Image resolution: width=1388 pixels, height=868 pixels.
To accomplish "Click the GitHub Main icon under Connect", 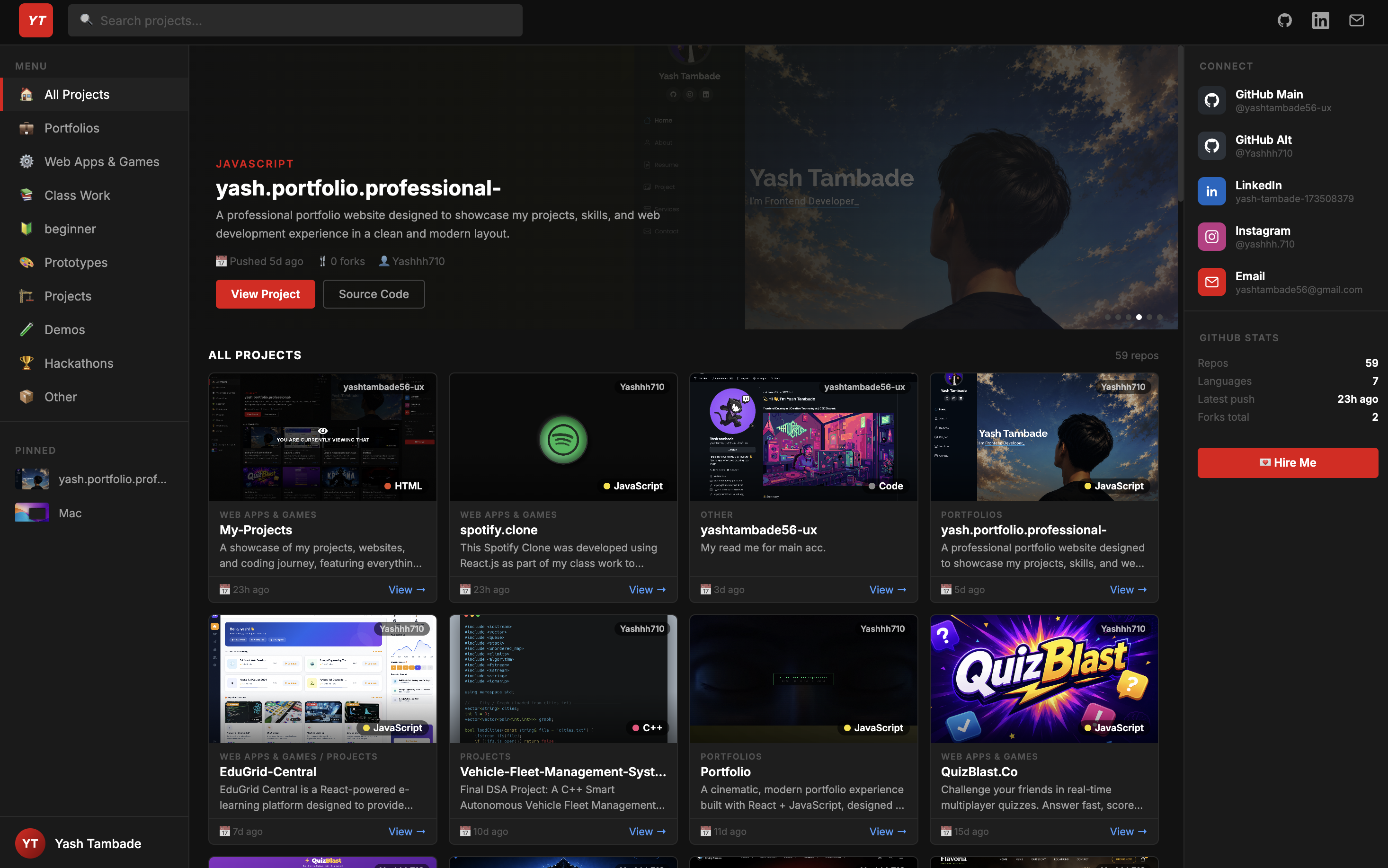I will coord(1211,100).
